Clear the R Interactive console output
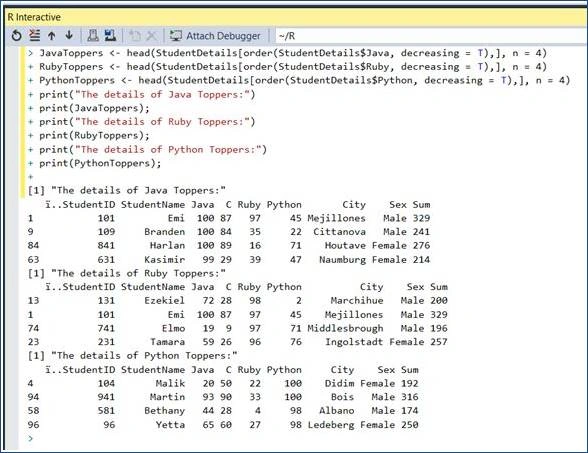 [x=34, y=36]
